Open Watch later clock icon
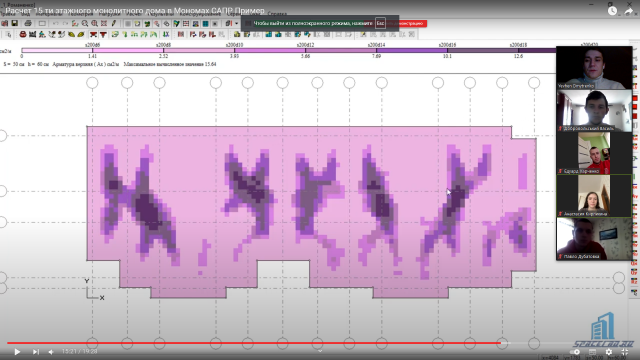 pyautogui.click(x=612, y=11)
